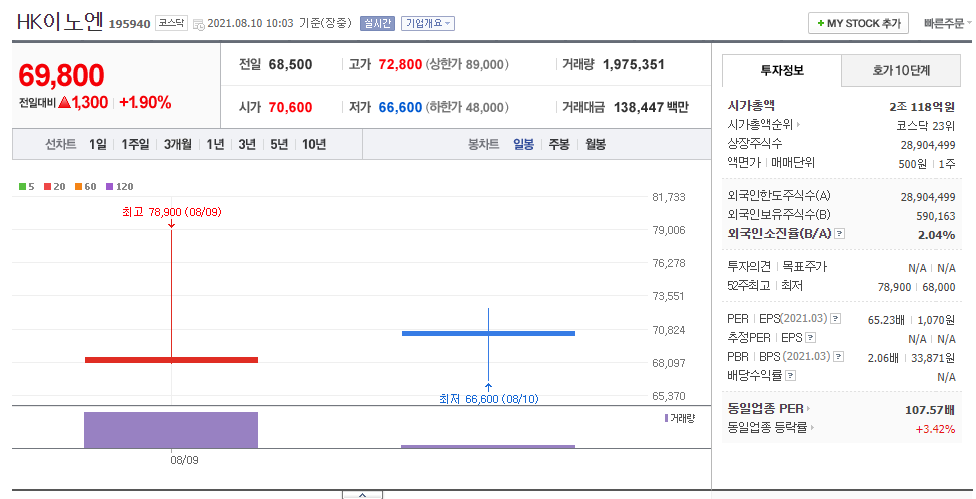Click the 시가 value 70,600
The width and height of the screenshot is (976, 499).
[x=290, y=107]
